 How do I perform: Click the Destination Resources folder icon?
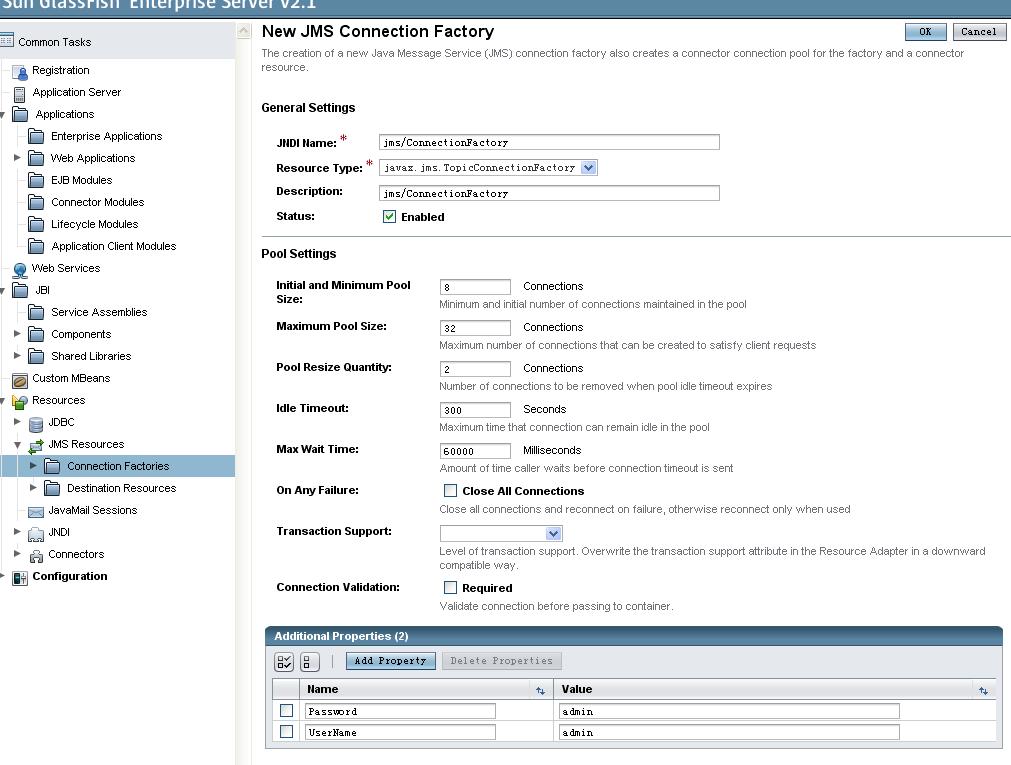click(52, 488)
